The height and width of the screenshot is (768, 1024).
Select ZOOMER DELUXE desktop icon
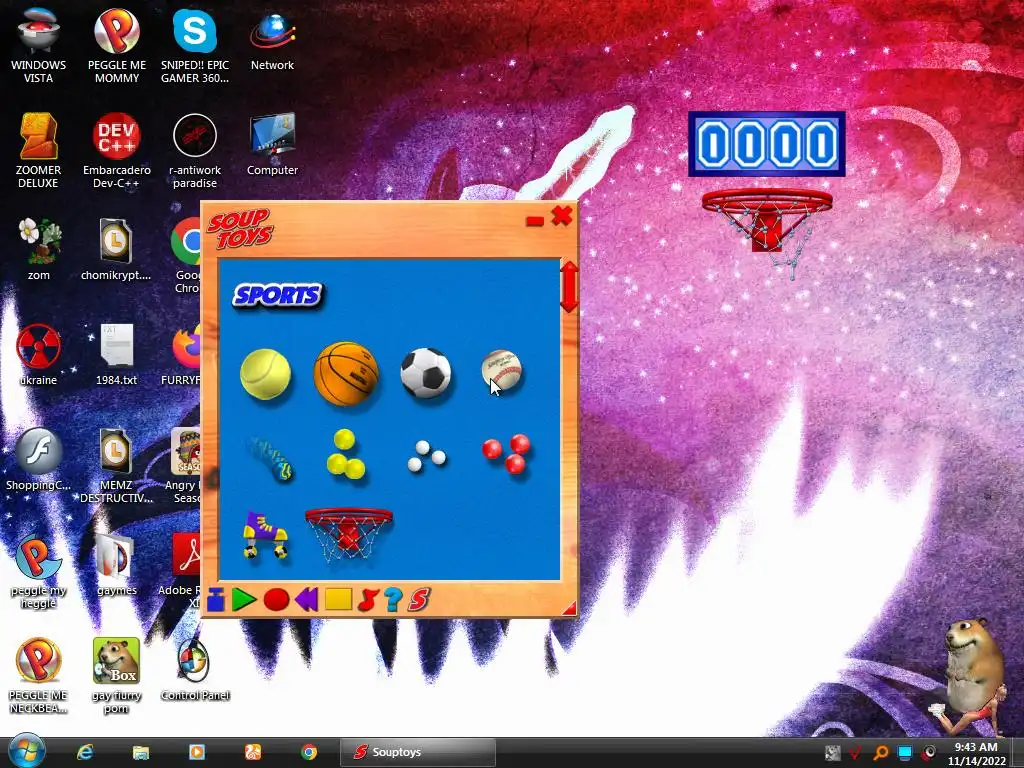point(39,151)
